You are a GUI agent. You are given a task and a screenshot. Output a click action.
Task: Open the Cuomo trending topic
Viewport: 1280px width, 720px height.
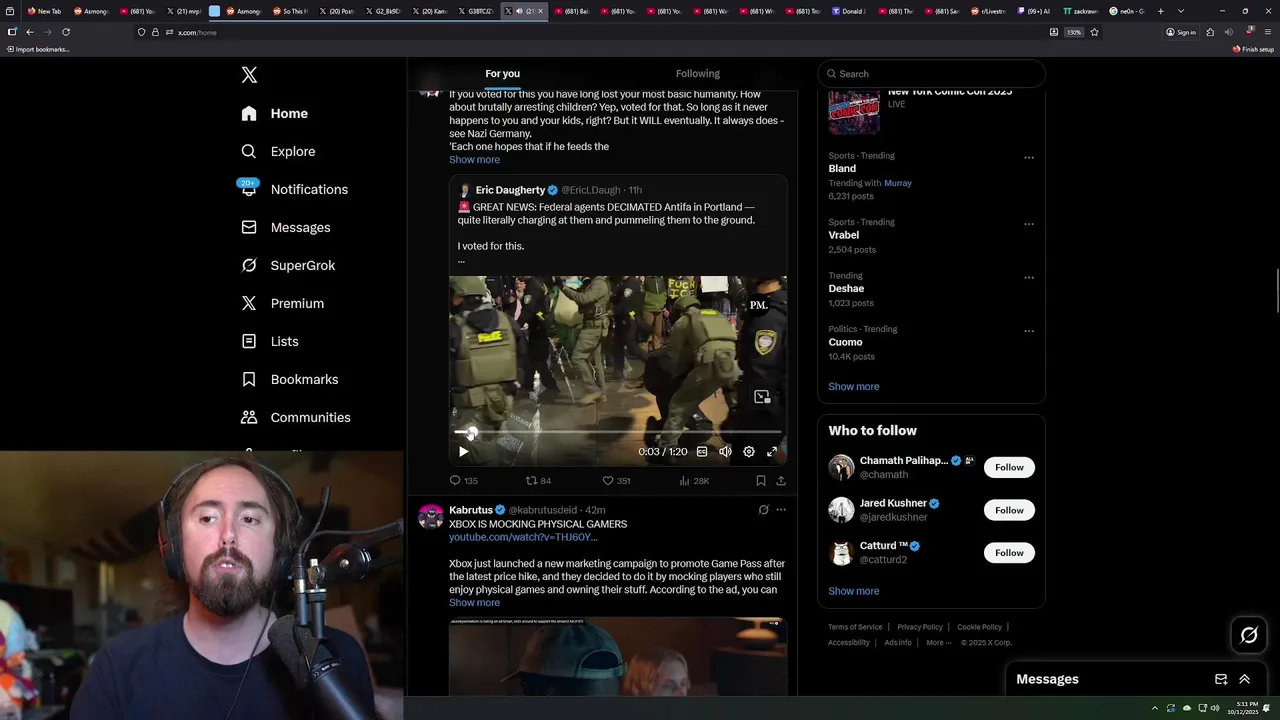click(845, 342)
